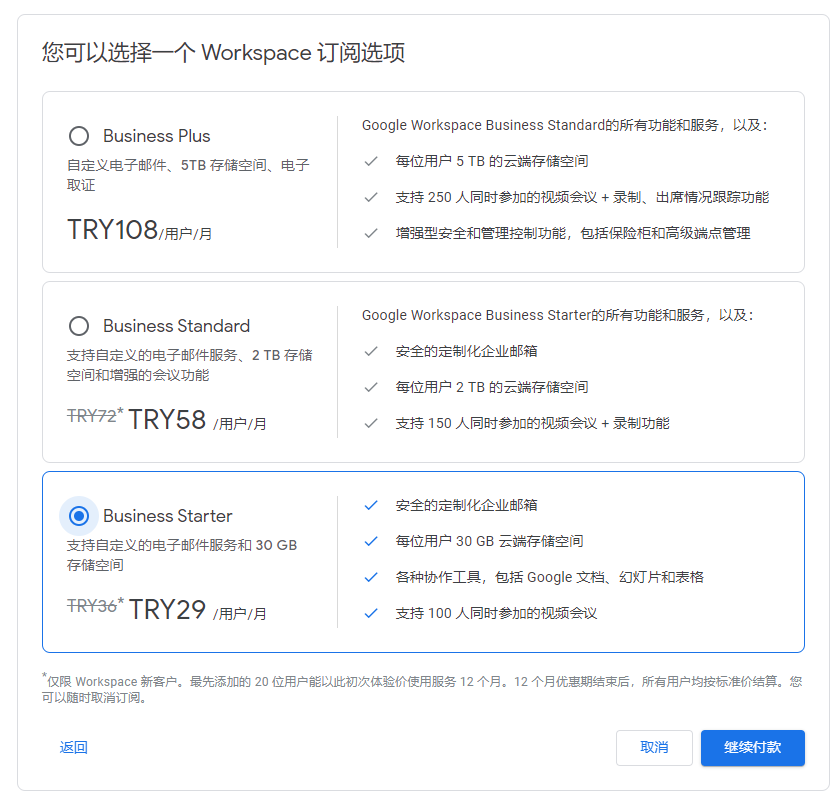Click the blue checkmark beside 每位用户 30 GB 云端存储空间

pos(371,541)
